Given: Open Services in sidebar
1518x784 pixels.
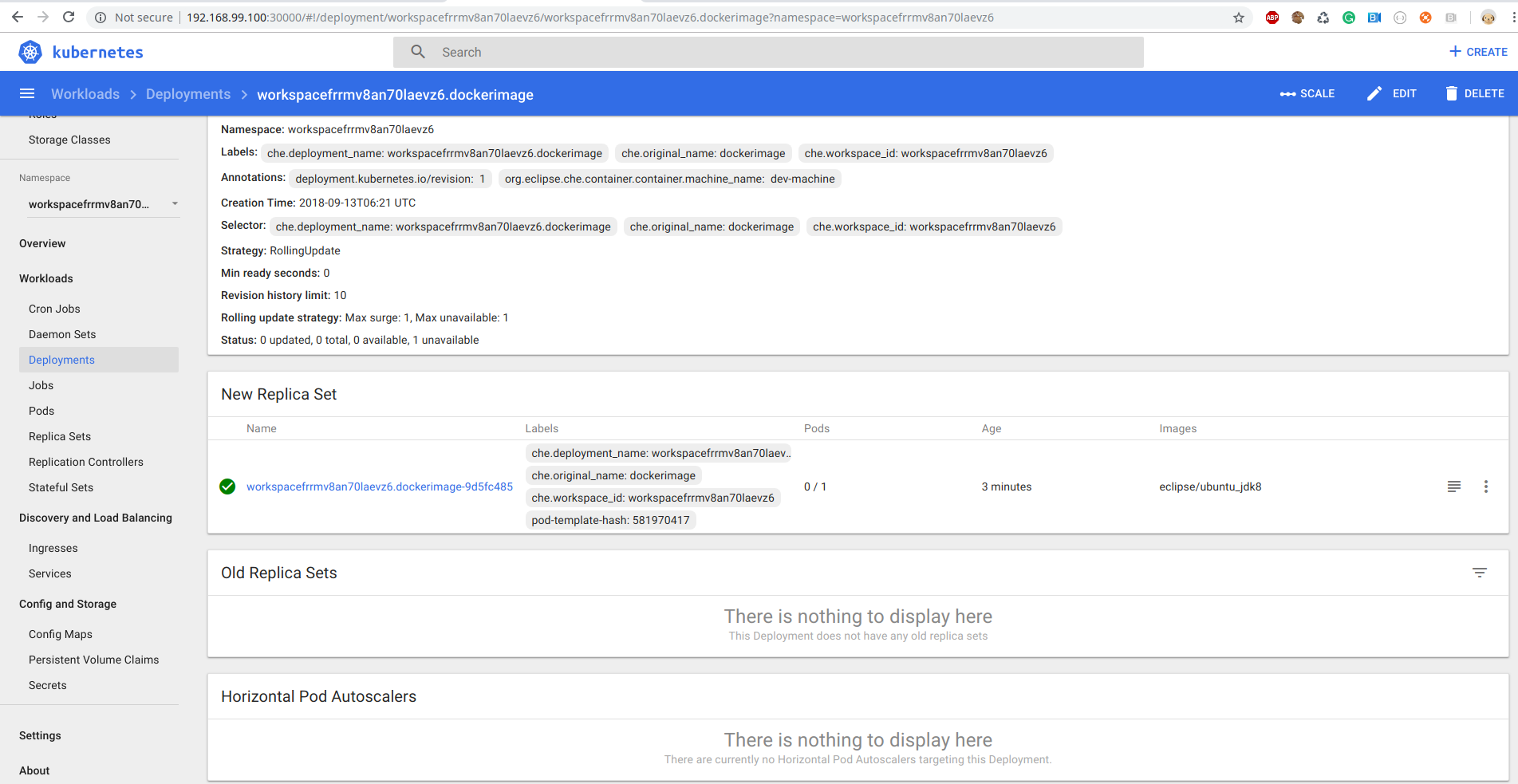Looking at the screenshot, I should (50, 573).
